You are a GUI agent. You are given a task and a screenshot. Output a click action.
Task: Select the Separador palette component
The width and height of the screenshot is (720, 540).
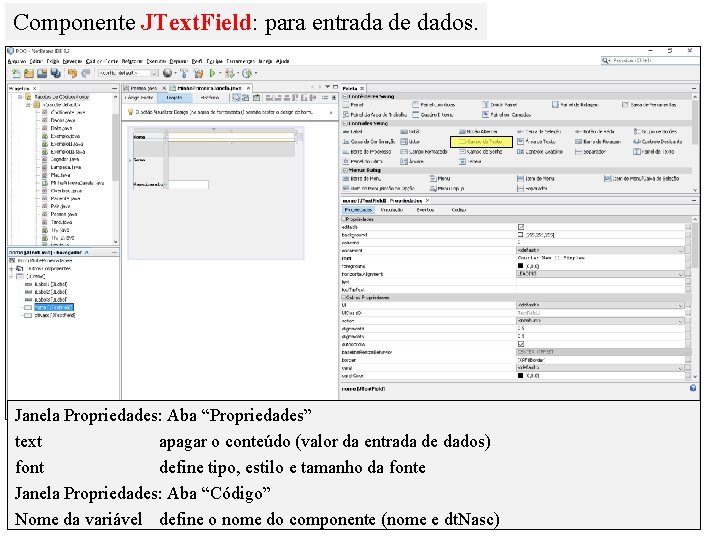590,152
